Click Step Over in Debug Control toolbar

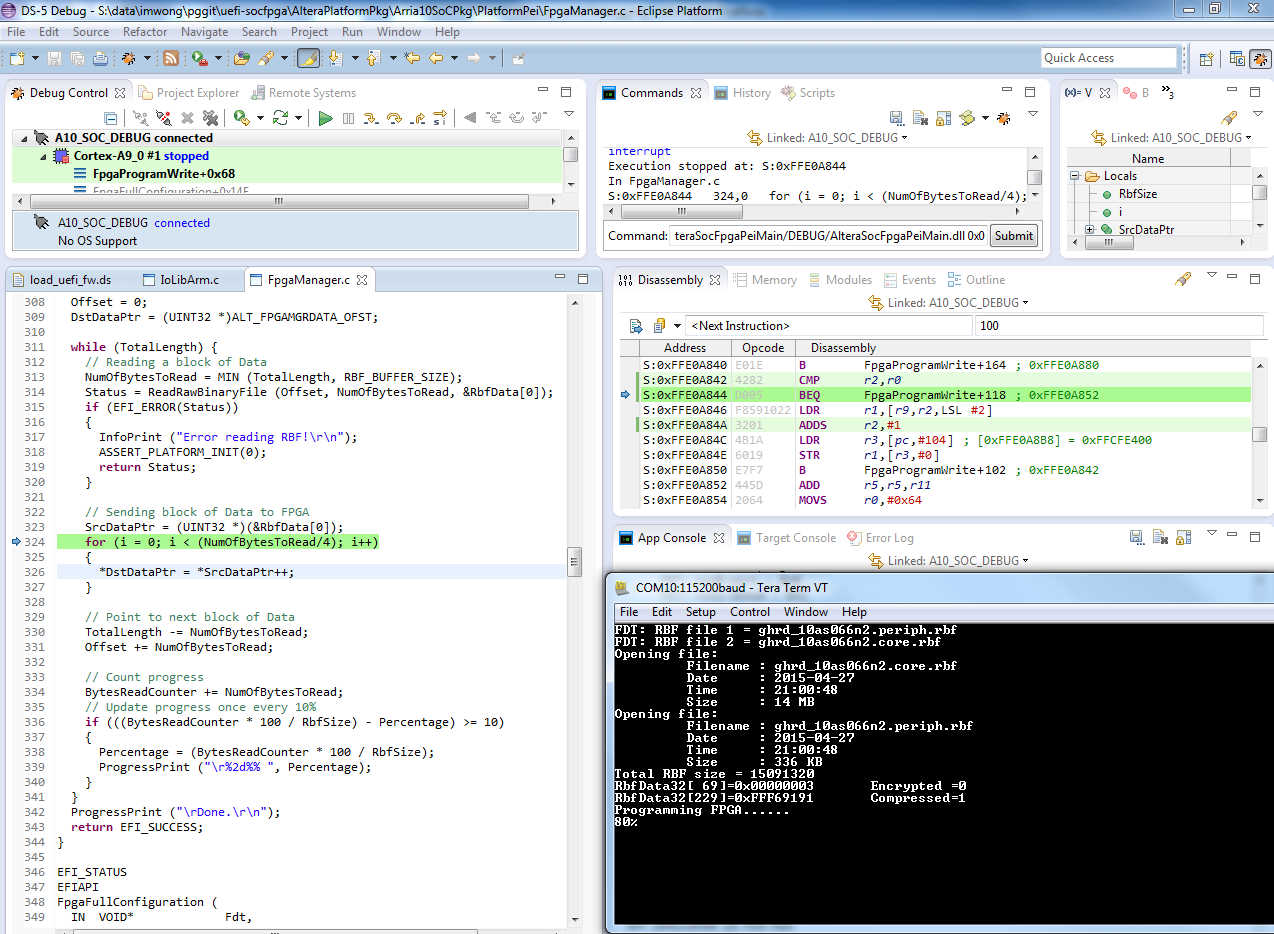pyautogui.click(x=394, y=118)
